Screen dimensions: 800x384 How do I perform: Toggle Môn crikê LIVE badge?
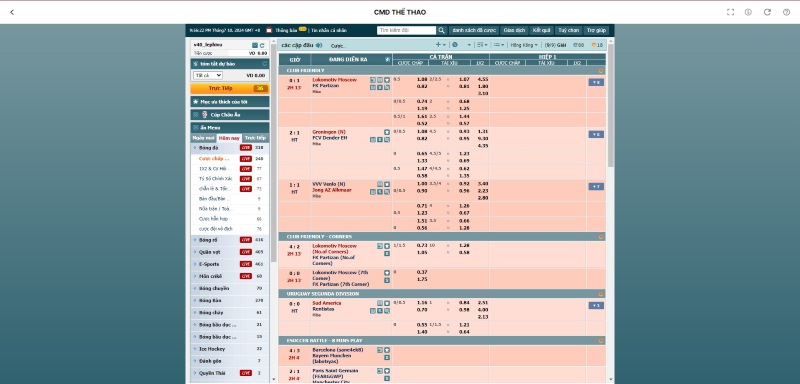[246, 276]
